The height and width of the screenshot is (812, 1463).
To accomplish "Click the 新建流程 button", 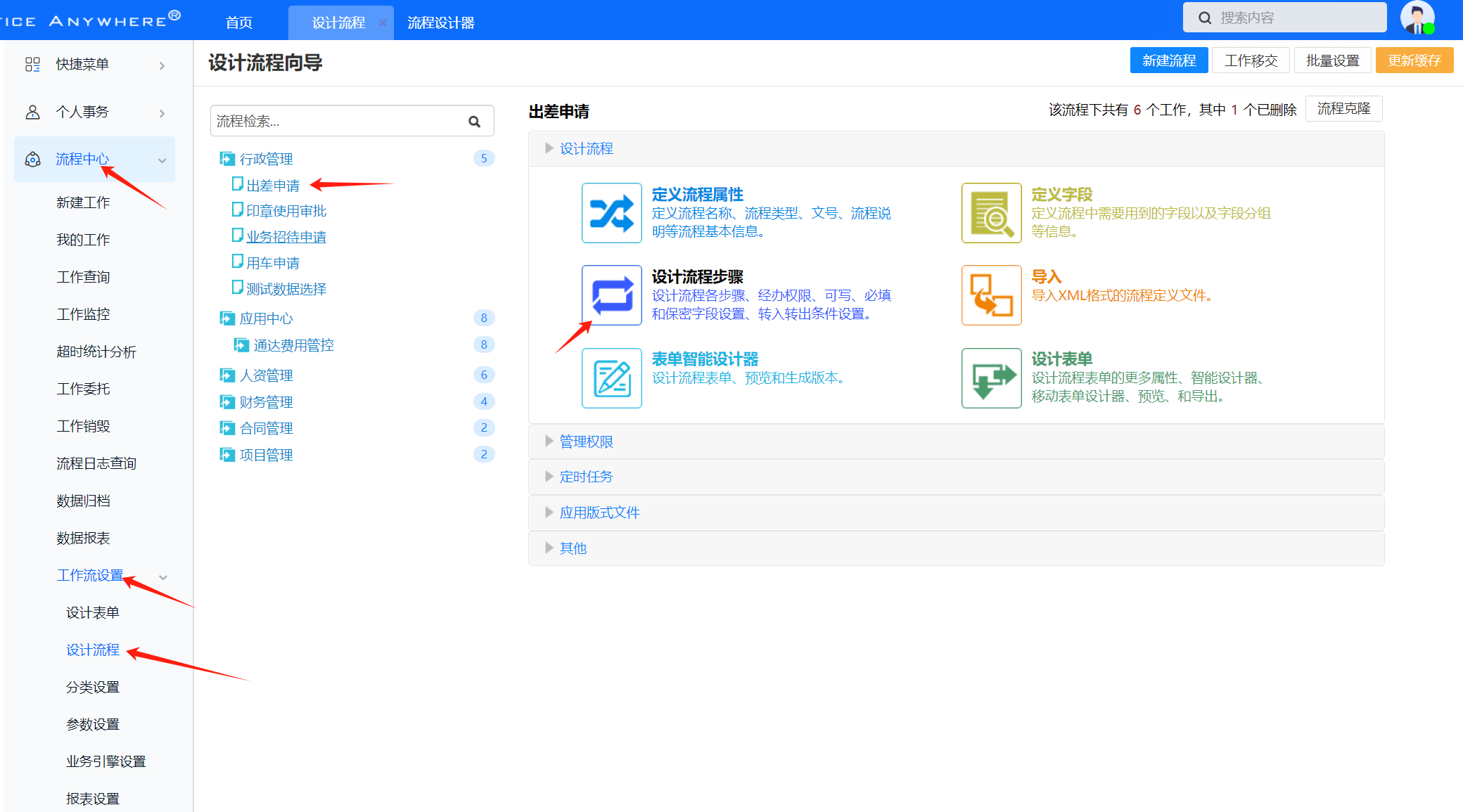I will [1169, 60].
